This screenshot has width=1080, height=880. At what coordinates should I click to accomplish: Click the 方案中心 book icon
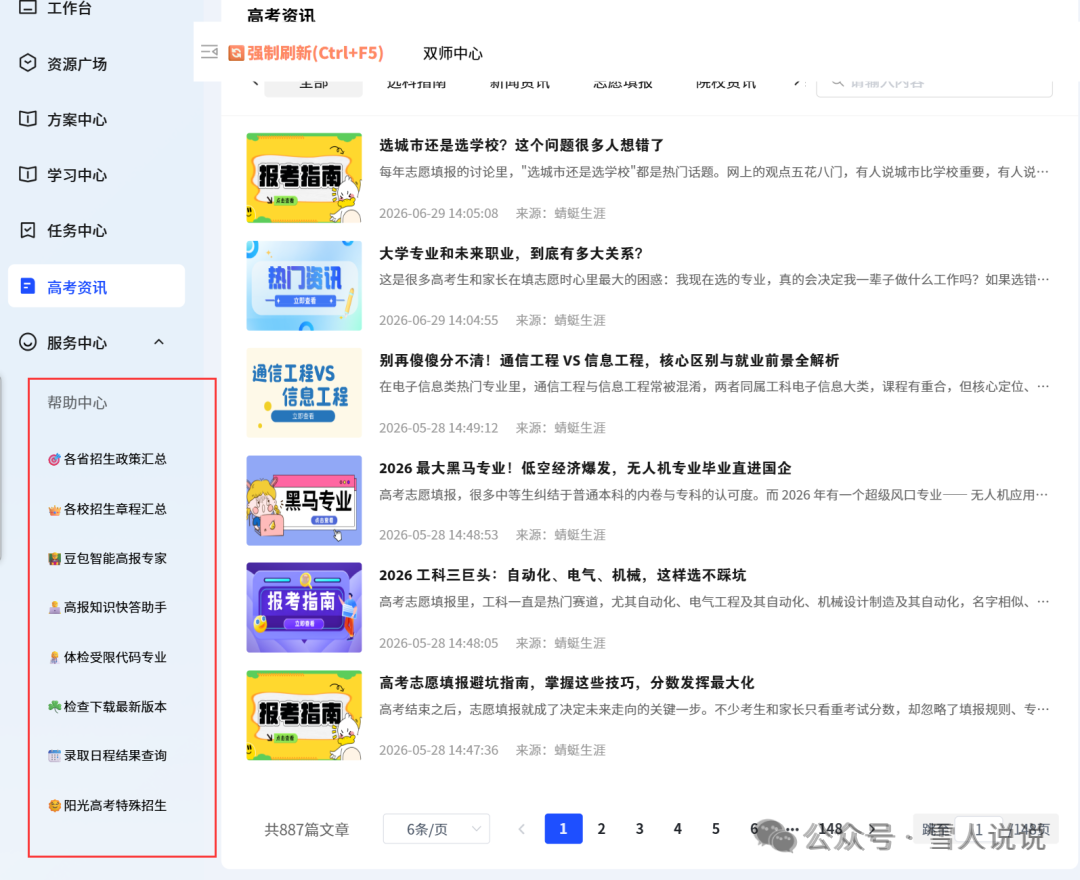(x=28, y=119)
